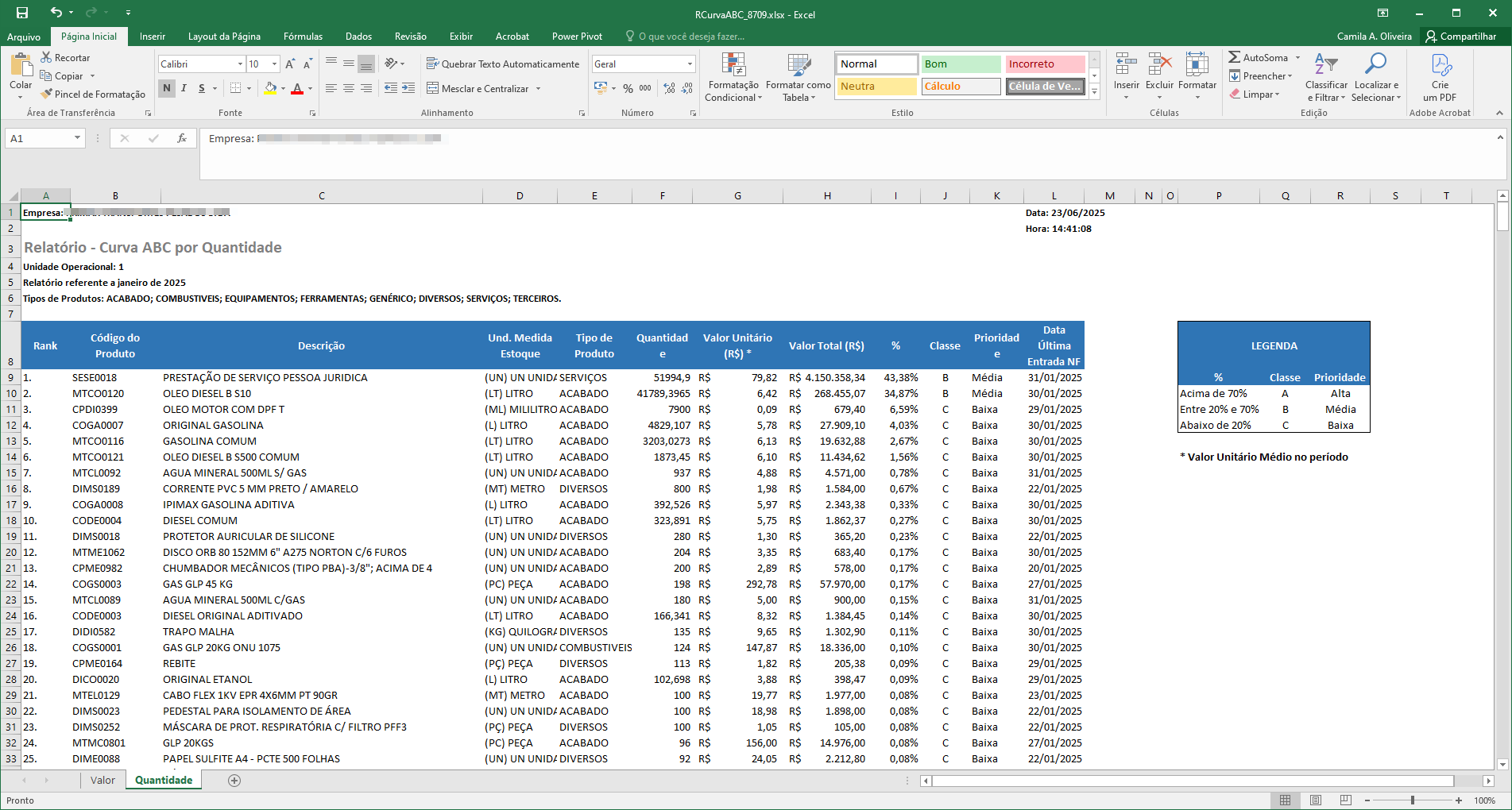Click the Undo arrow icon
This screenshot has width=1512, height=810.
point(56,13)
